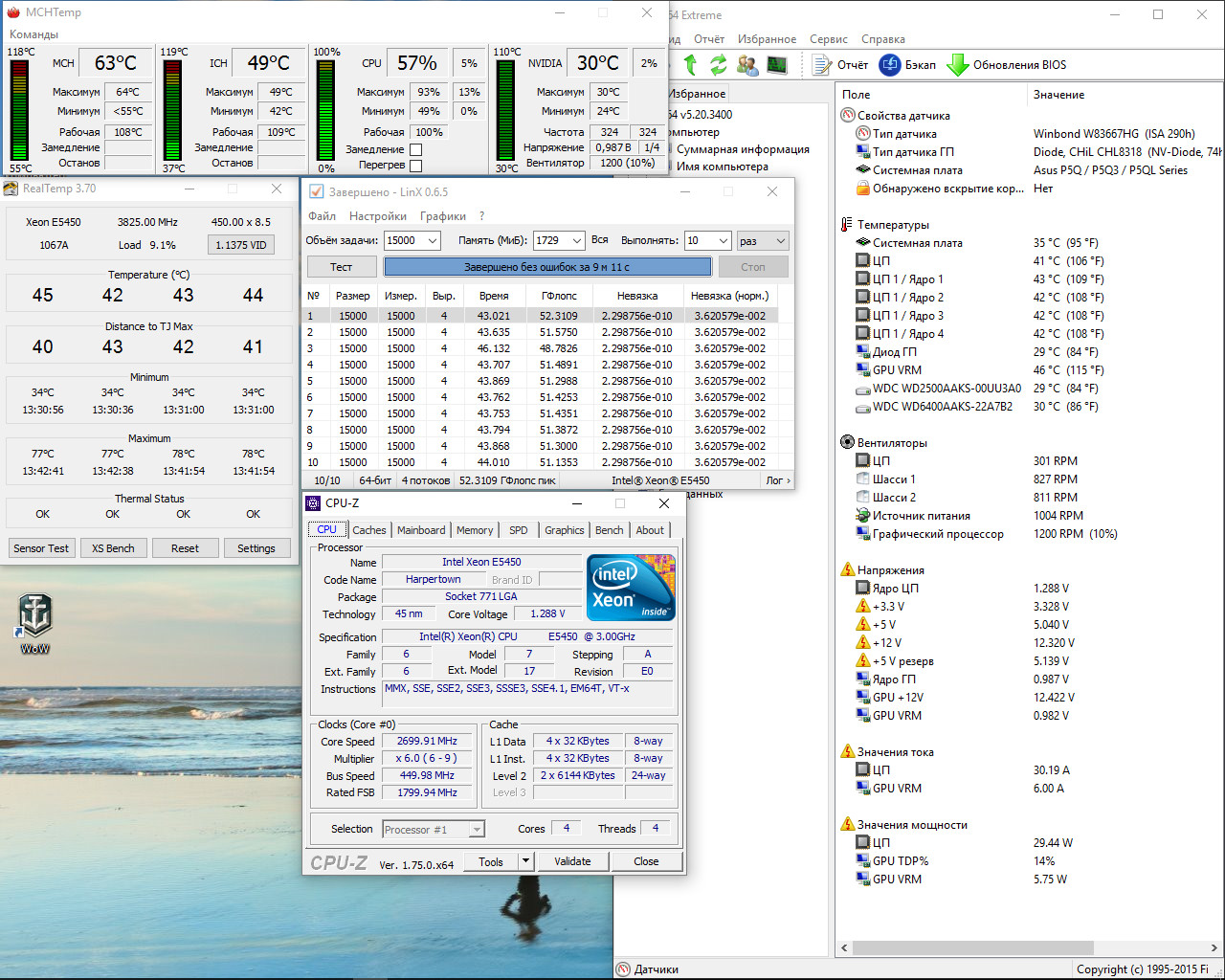Click the green refresh arrows icon
The width and height of the screenshot is (1225, 980).
[x=719, y=65]
